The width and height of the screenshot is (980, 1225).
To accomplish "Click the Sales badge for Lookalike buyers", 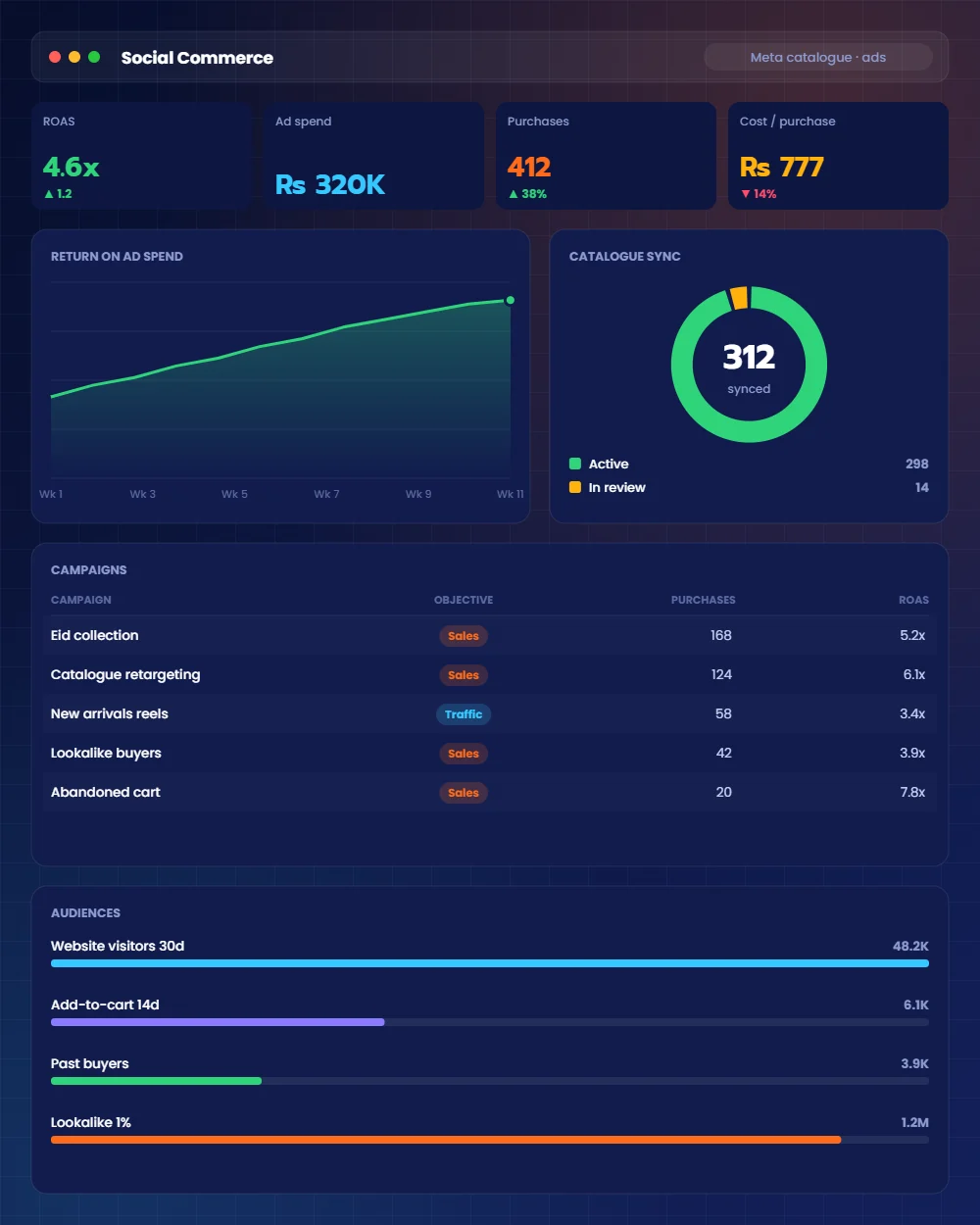I will [x=464, y=754].
